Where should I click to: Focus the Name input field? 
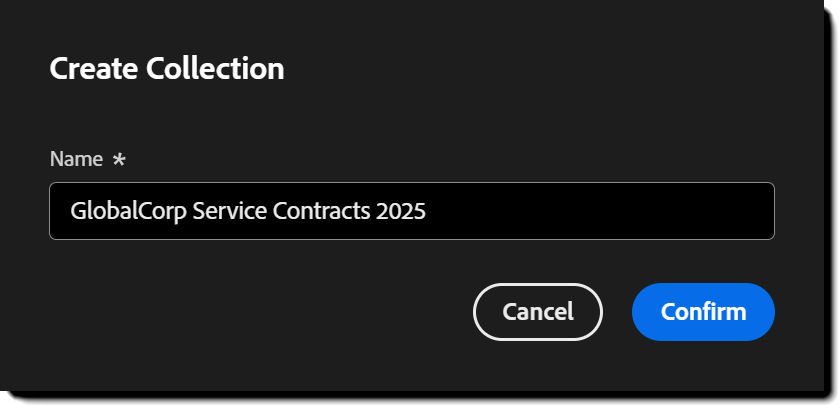[x=411, y=211]
